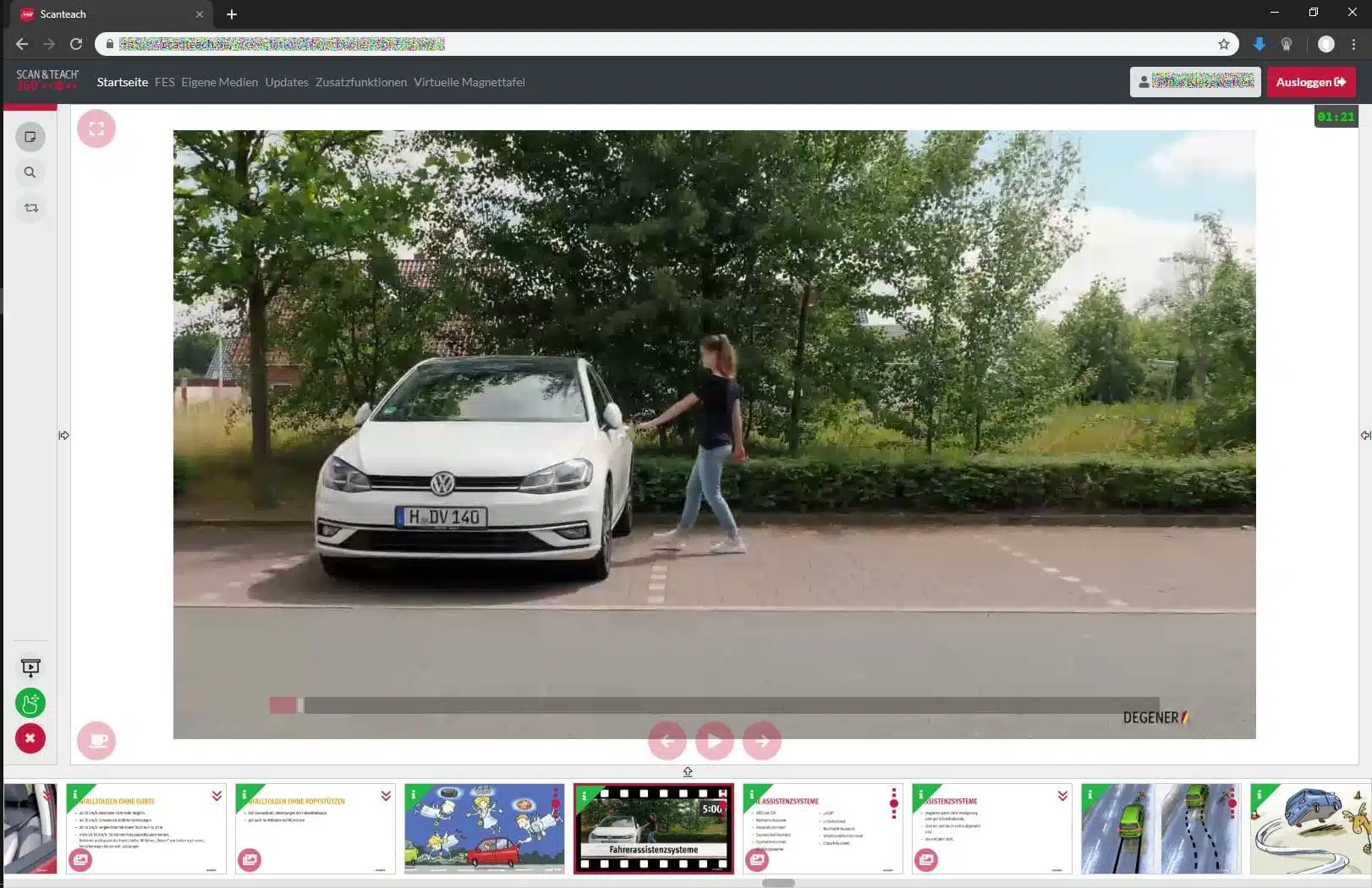Open the magnifier search tool
Viewport: 1372px width, 888px height.
30,173
